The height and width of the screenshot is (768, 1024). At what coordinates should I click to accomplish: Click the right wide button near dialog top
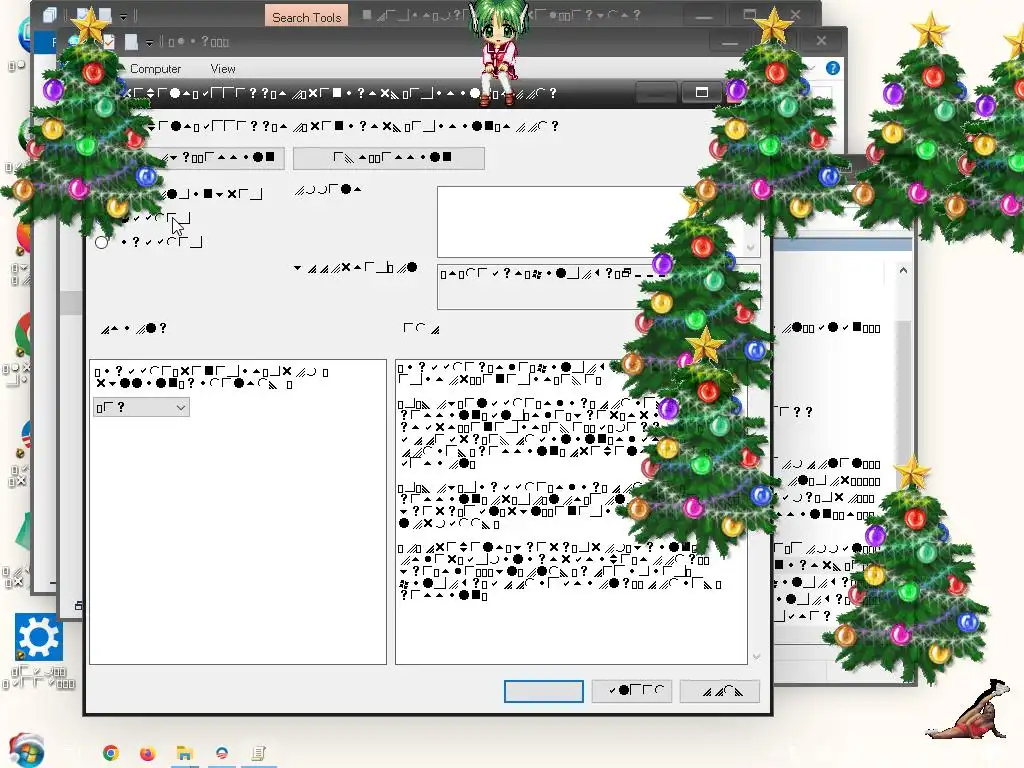click(x=389, y=158)
